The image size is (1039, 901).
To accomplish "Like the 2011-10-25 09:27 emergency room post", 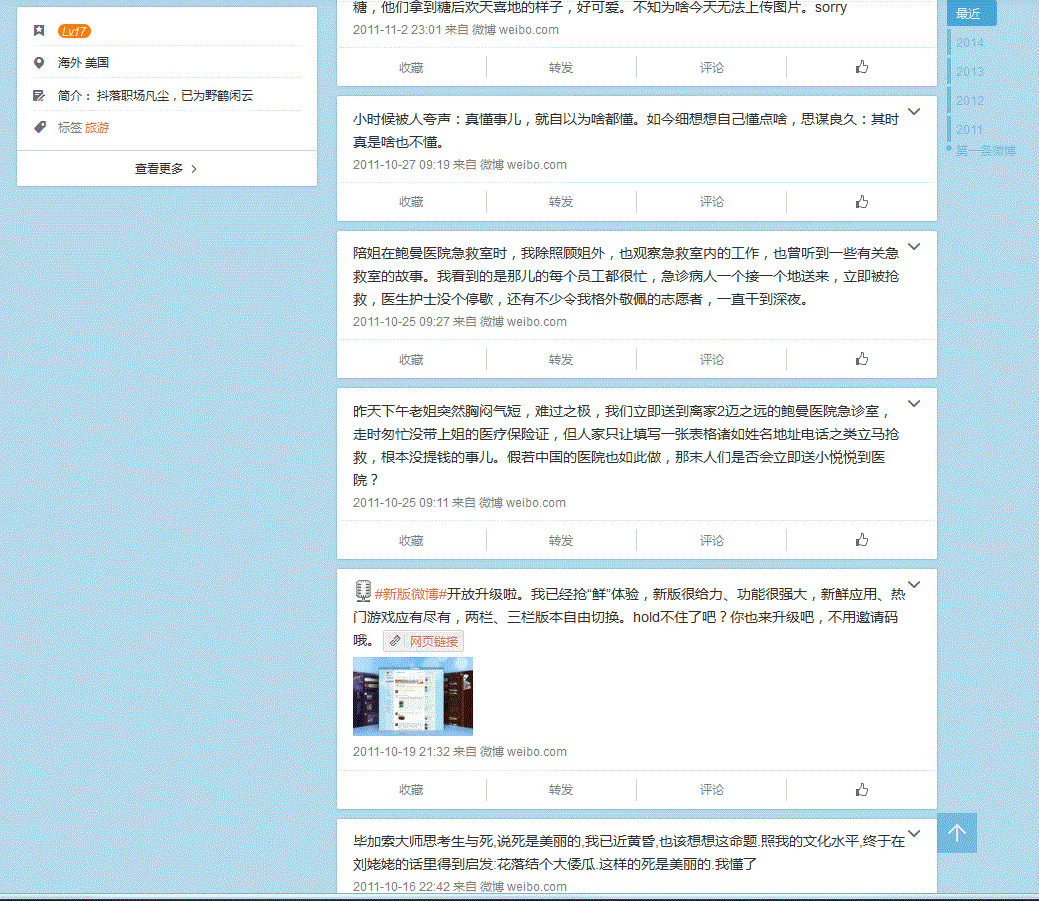I will [x=861, y=359].
